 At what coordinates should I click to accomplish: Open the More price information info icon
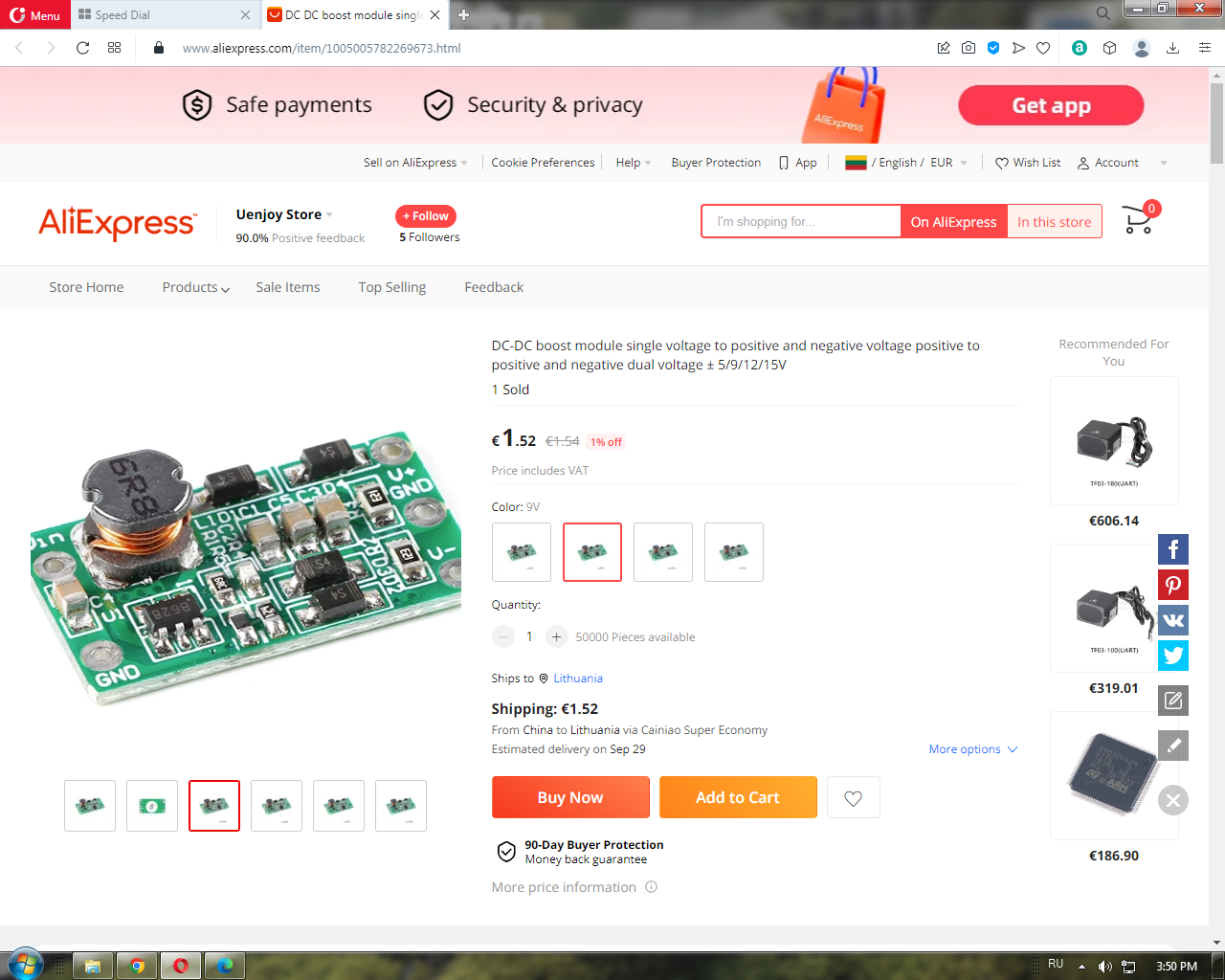(x=652, y=887)
